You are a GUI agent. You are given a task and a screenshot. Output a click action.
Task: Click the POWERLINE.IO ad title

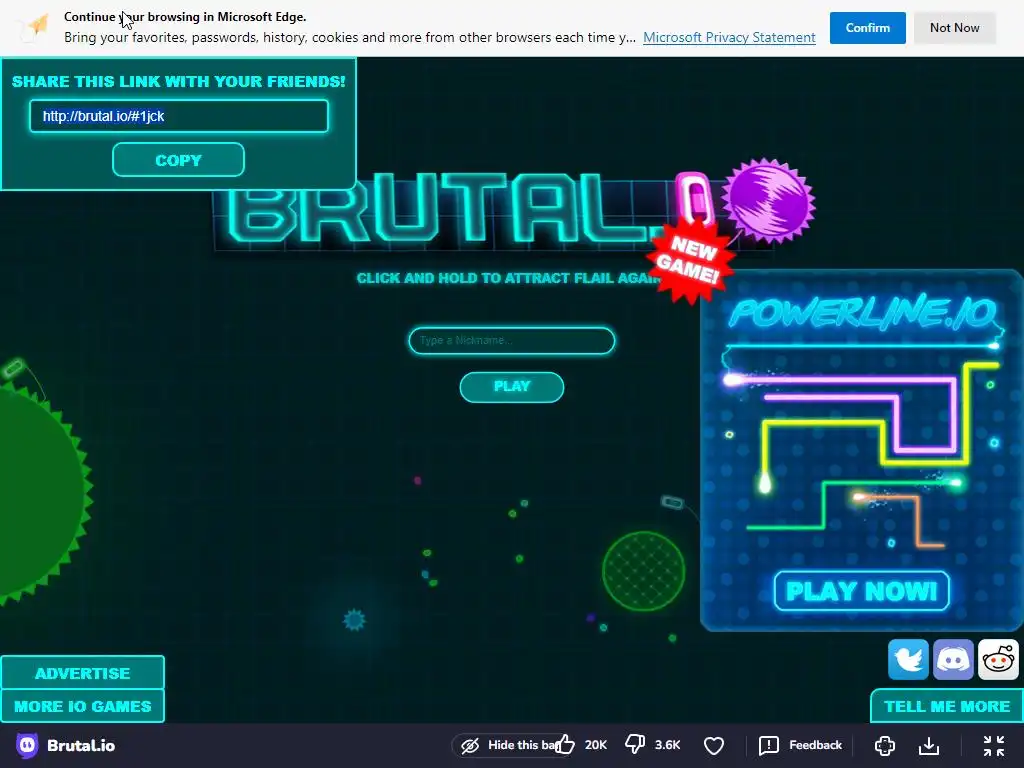coord(862,312)
